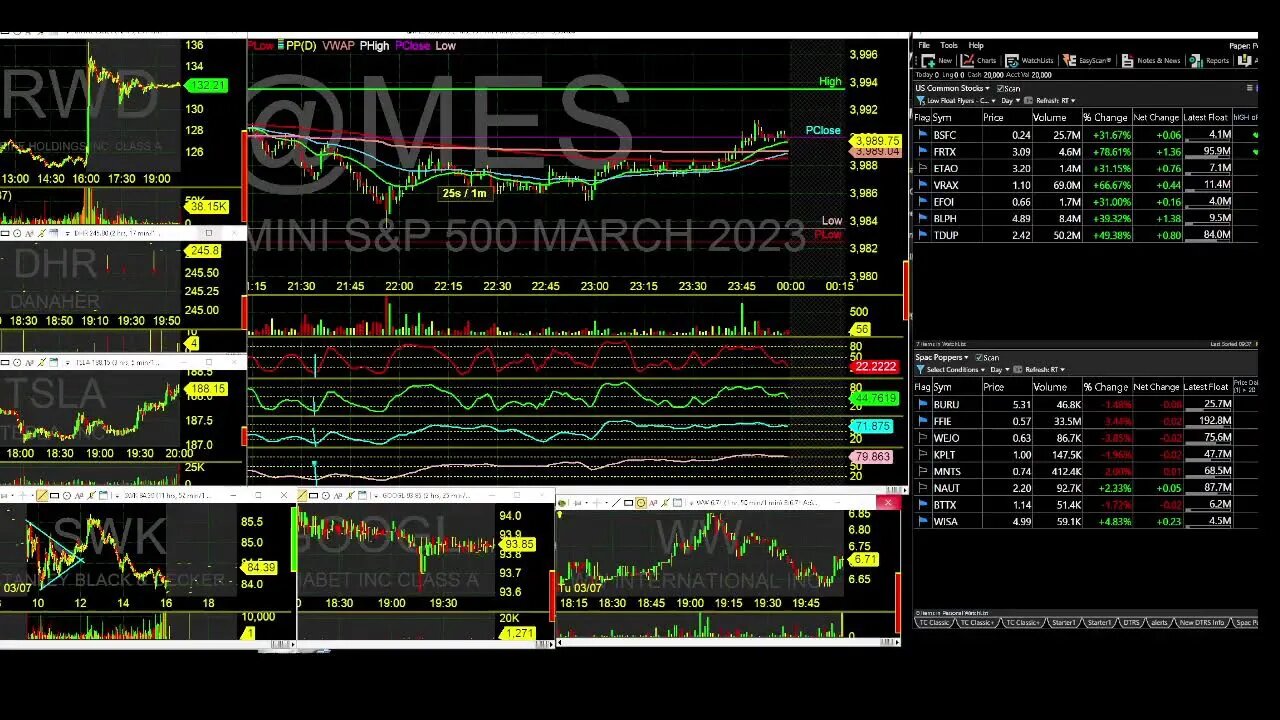Click calendar icon in TSLA chart toolbar

[53, 362]
